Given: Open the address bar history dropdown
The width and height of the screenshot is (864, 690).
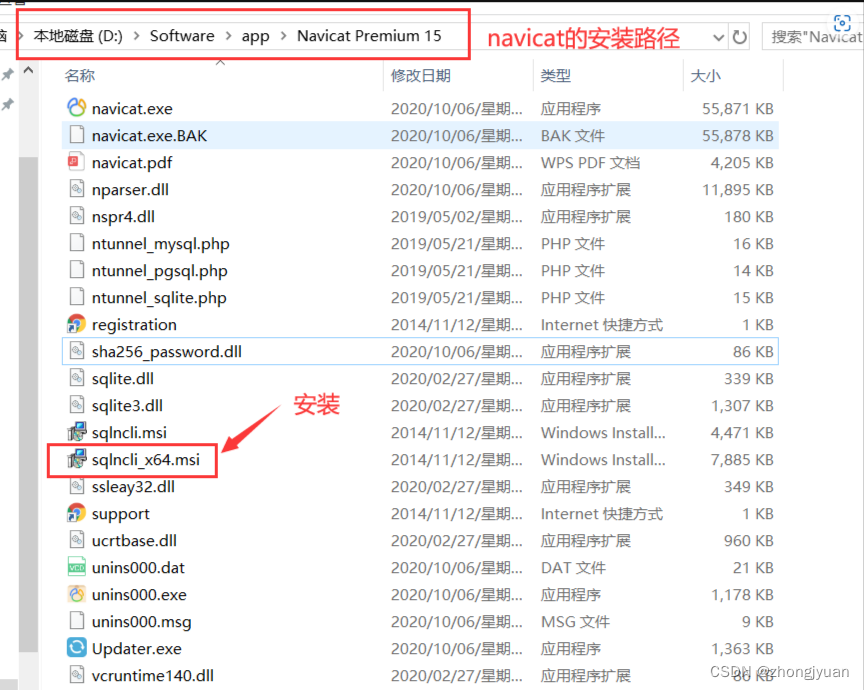Looking at the screenshot, I should tap(718, 37).
